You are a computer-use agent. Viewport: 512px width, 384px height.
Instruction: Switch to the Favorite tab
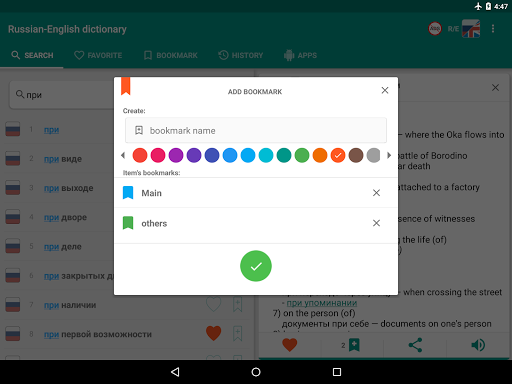98,55
